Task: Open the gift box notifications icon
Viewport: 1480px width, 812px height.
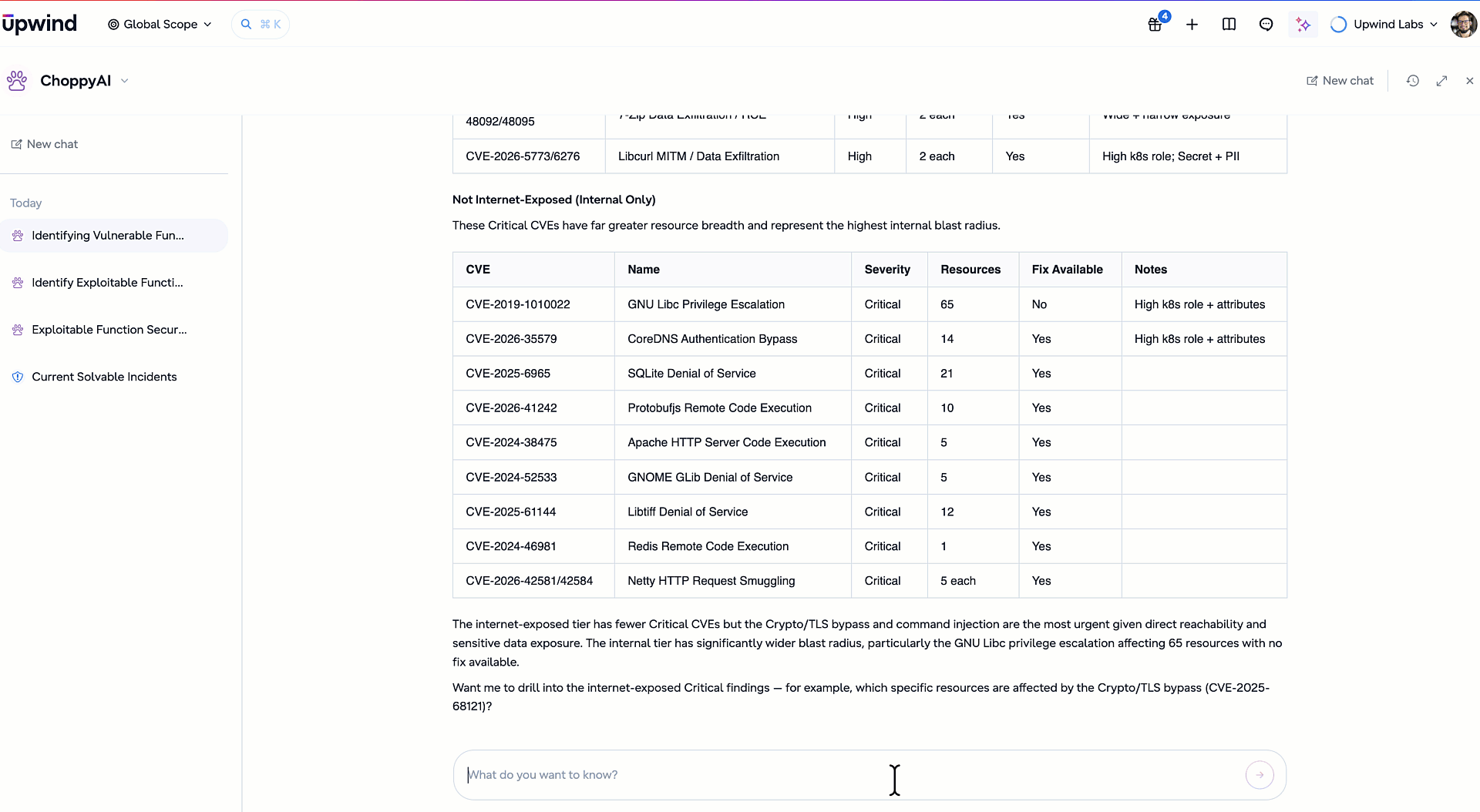Action: pos(1155,25)
